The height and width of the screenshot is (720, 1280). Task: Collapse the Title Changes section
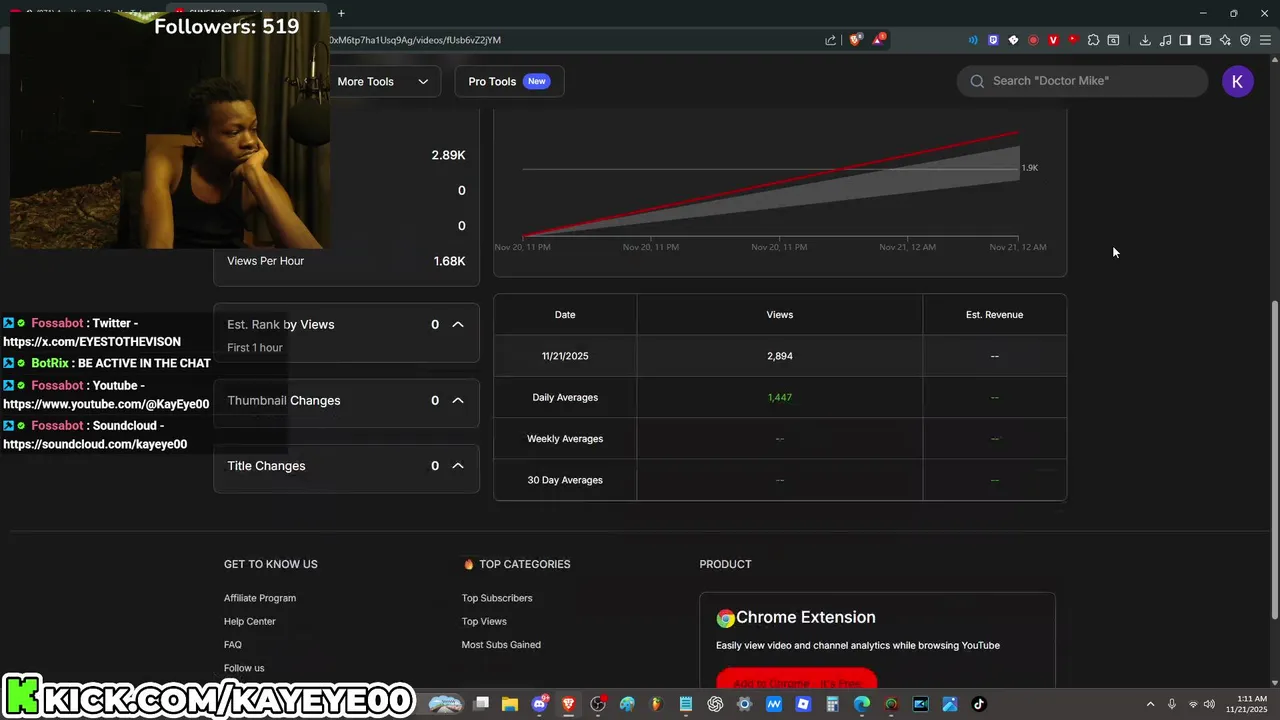coord(458,466)
